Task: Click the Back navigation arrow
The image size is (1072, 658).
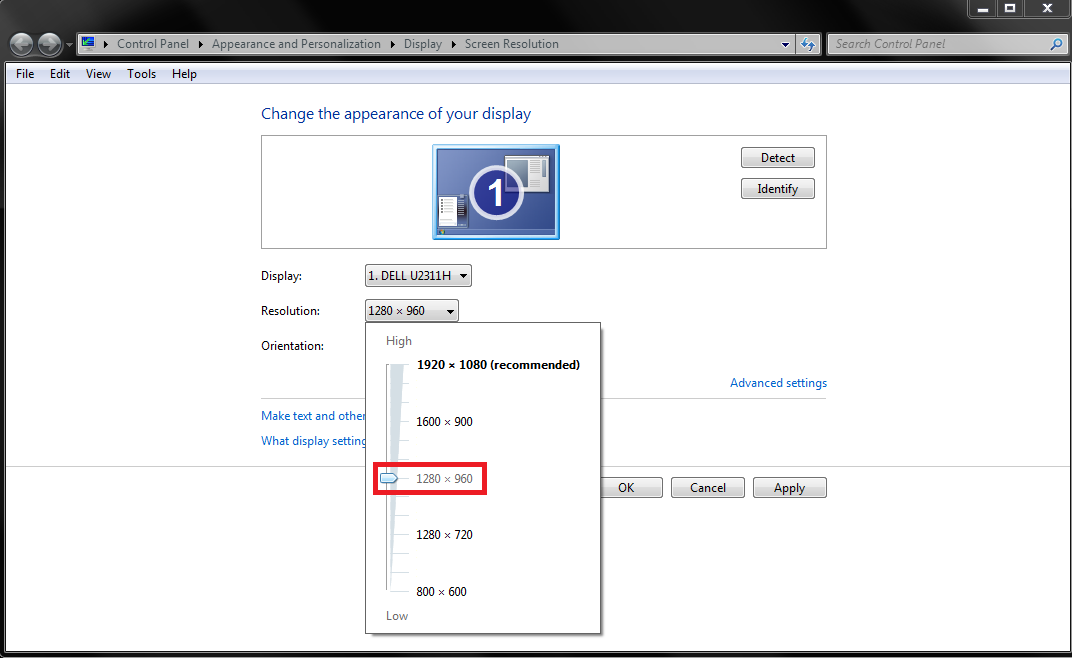Action: [x=22, y=44]
